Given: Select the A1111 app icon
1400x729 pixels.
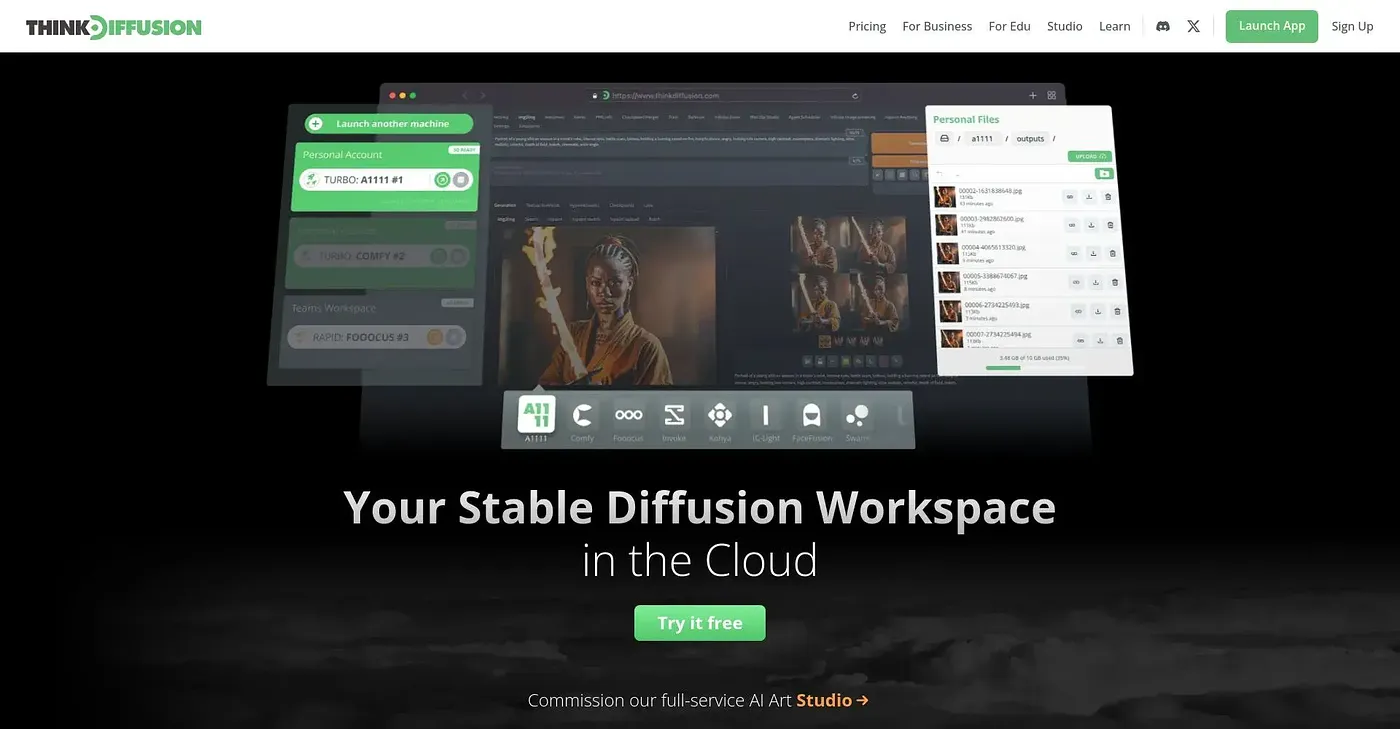Looking at the screenshot, I should [x=536, y=414].
